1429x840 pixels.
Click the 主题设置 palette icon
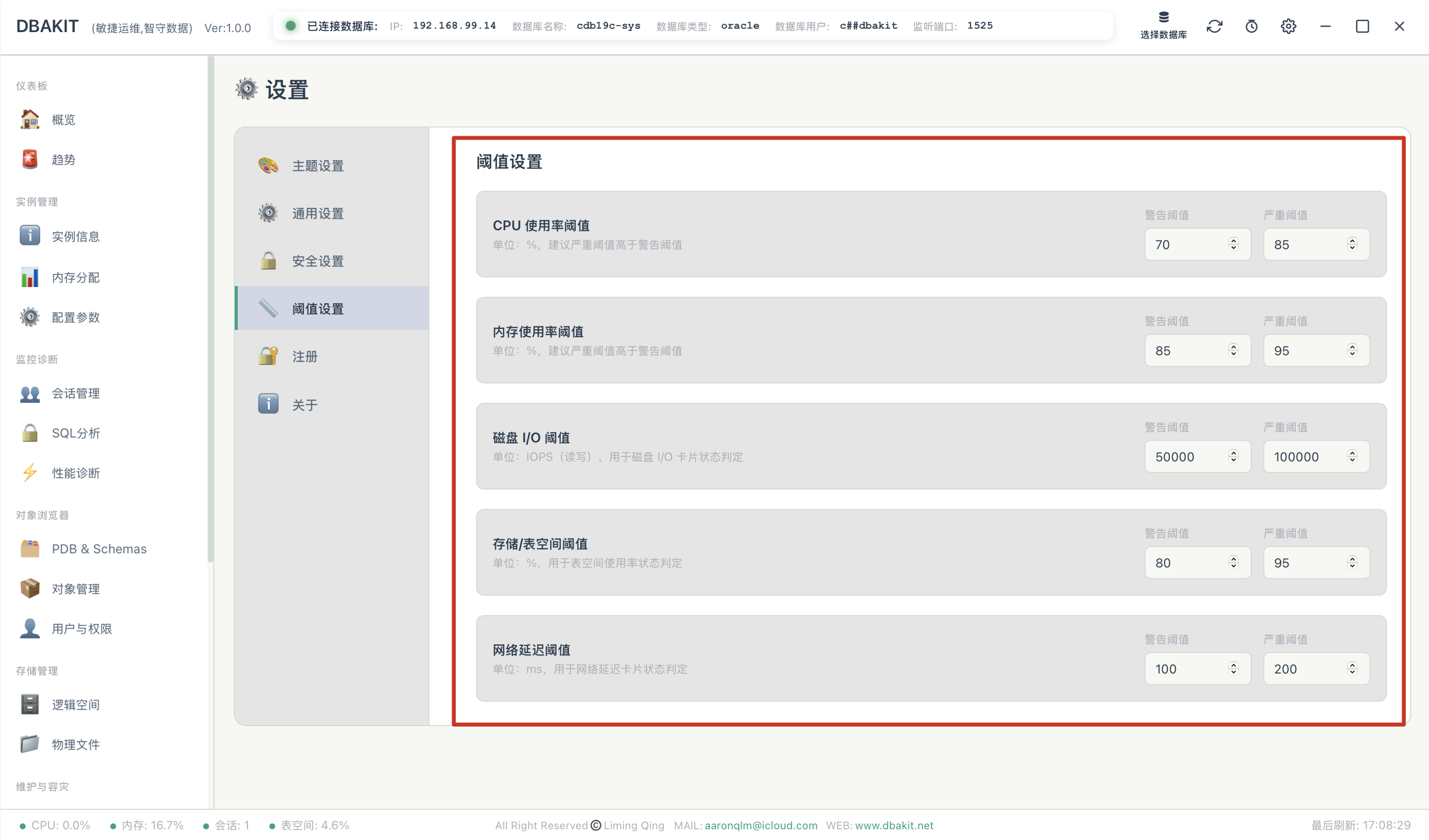tap(268, 166)
